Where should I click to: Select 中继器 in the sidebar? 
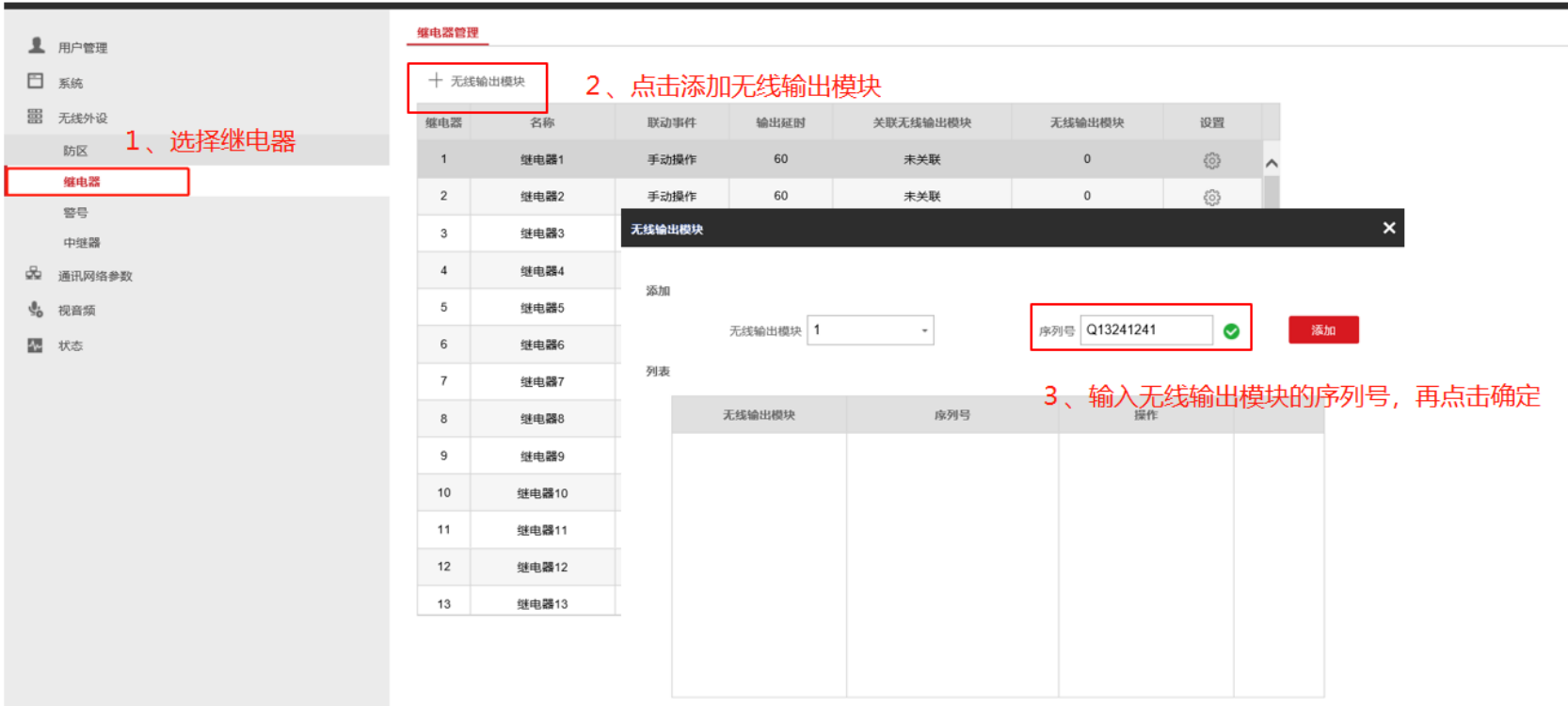(82, 243)
